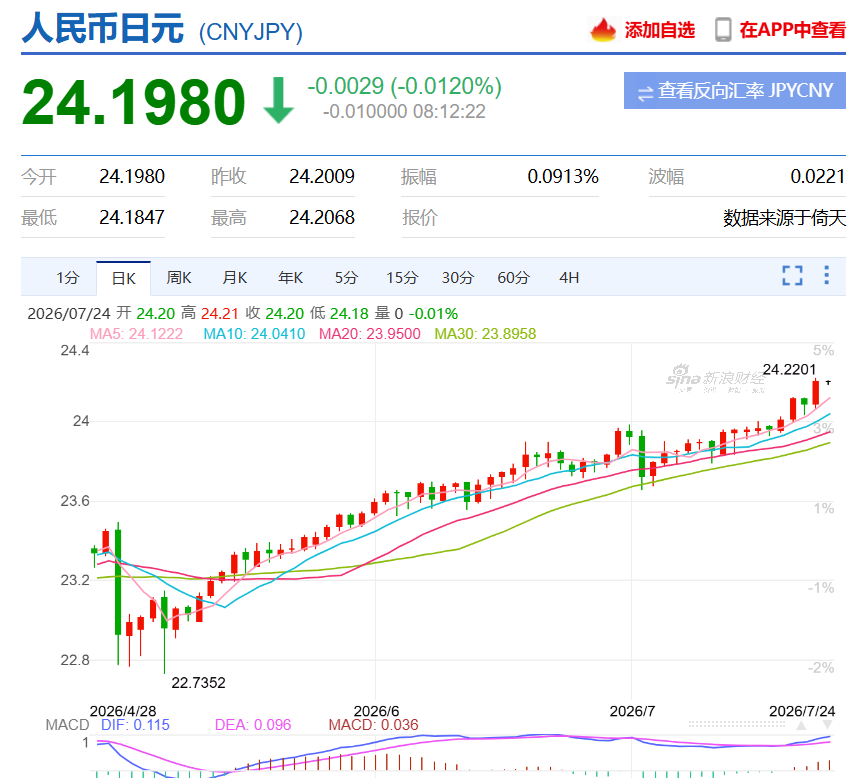
Task: Click swap arrows icon in reverse rate button
Action: (x=646, y=93)
